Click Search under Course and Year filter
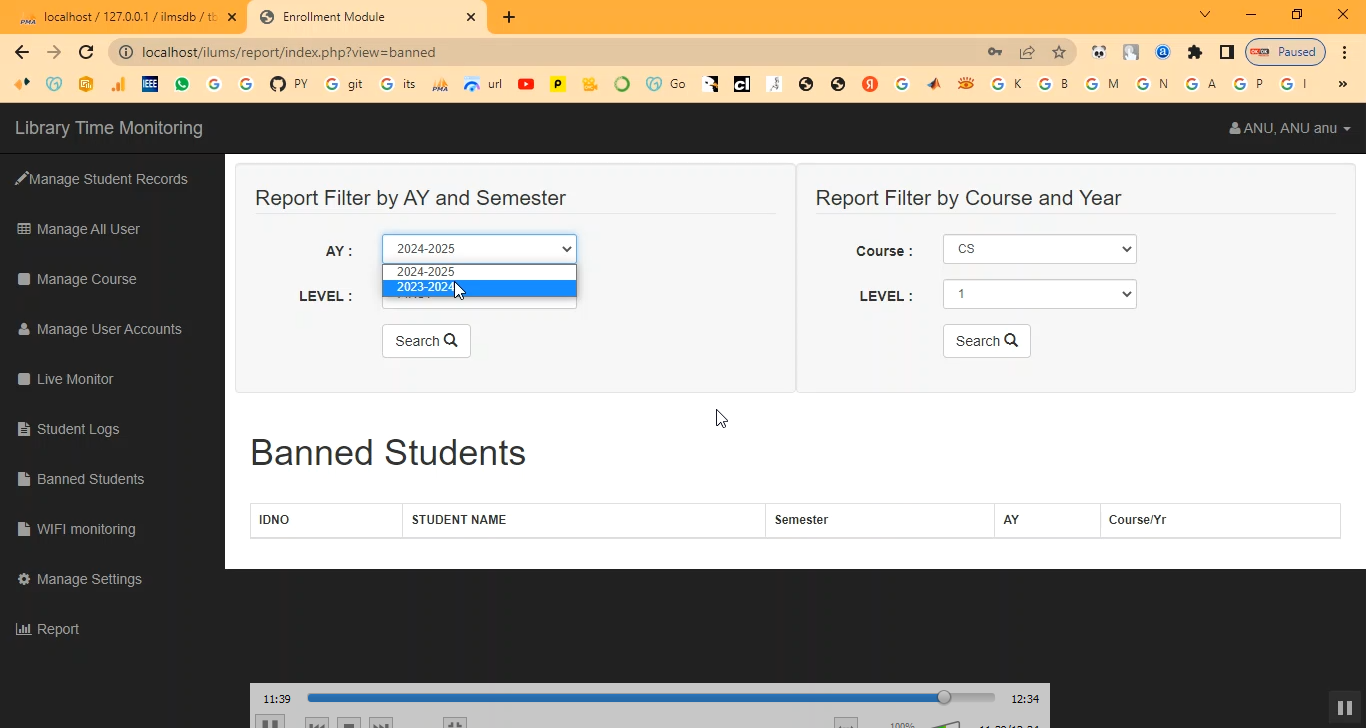The width and height of the screenshot is (1366, 728). click(986, 341)
